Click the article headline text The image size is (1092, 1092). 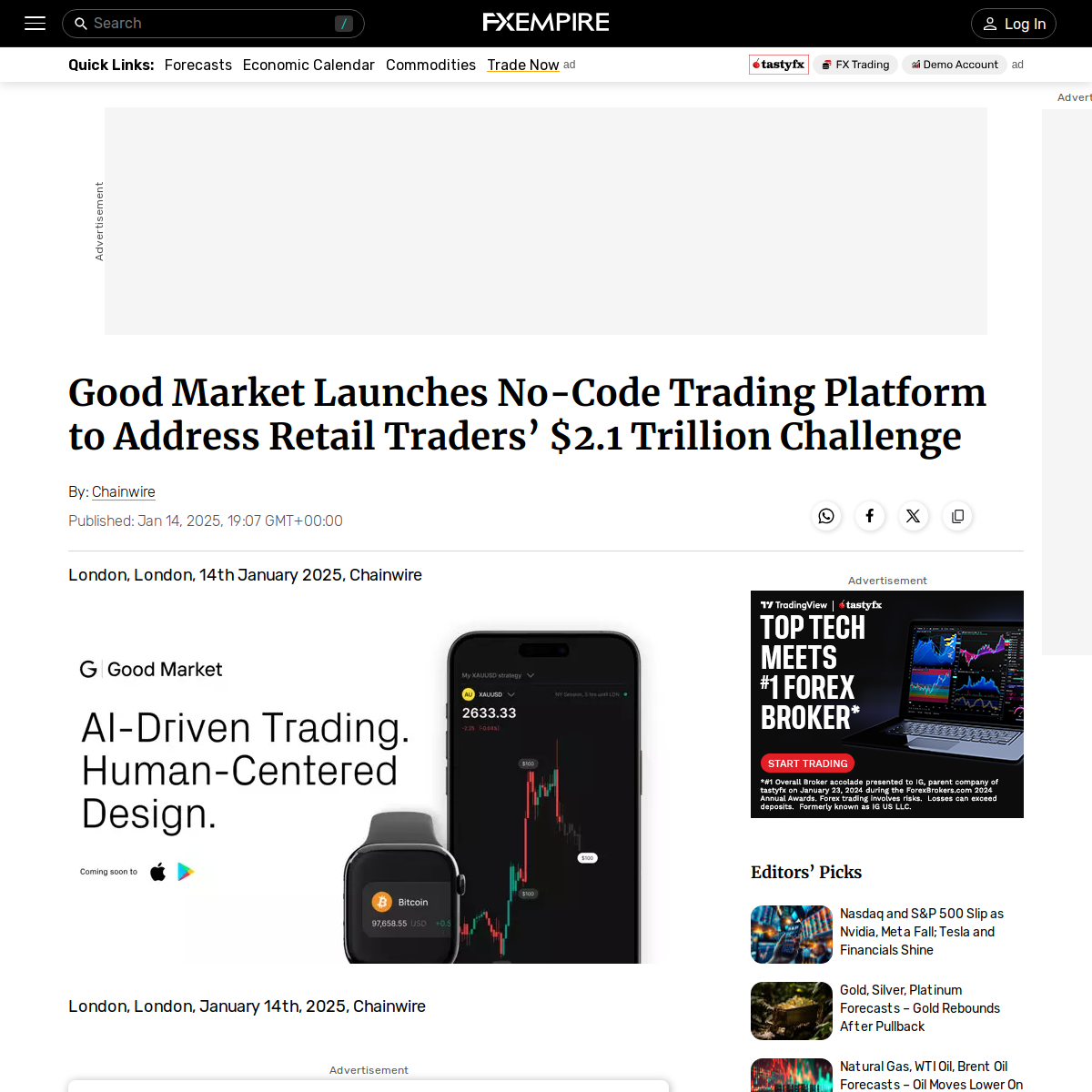pos(528,414)
